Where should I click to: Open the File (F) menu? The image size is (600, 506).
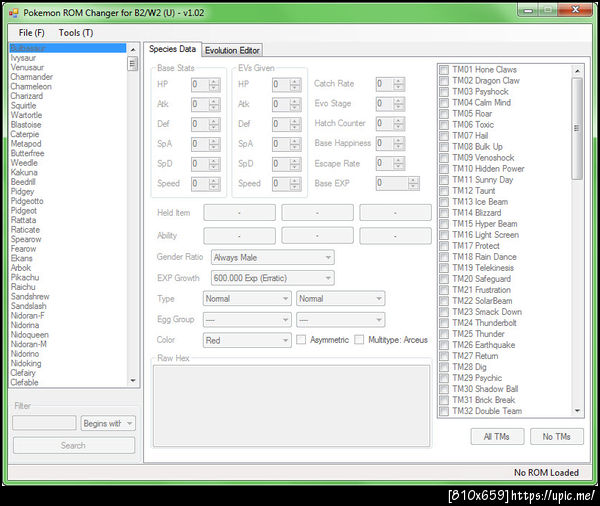[x=31, y=33]
